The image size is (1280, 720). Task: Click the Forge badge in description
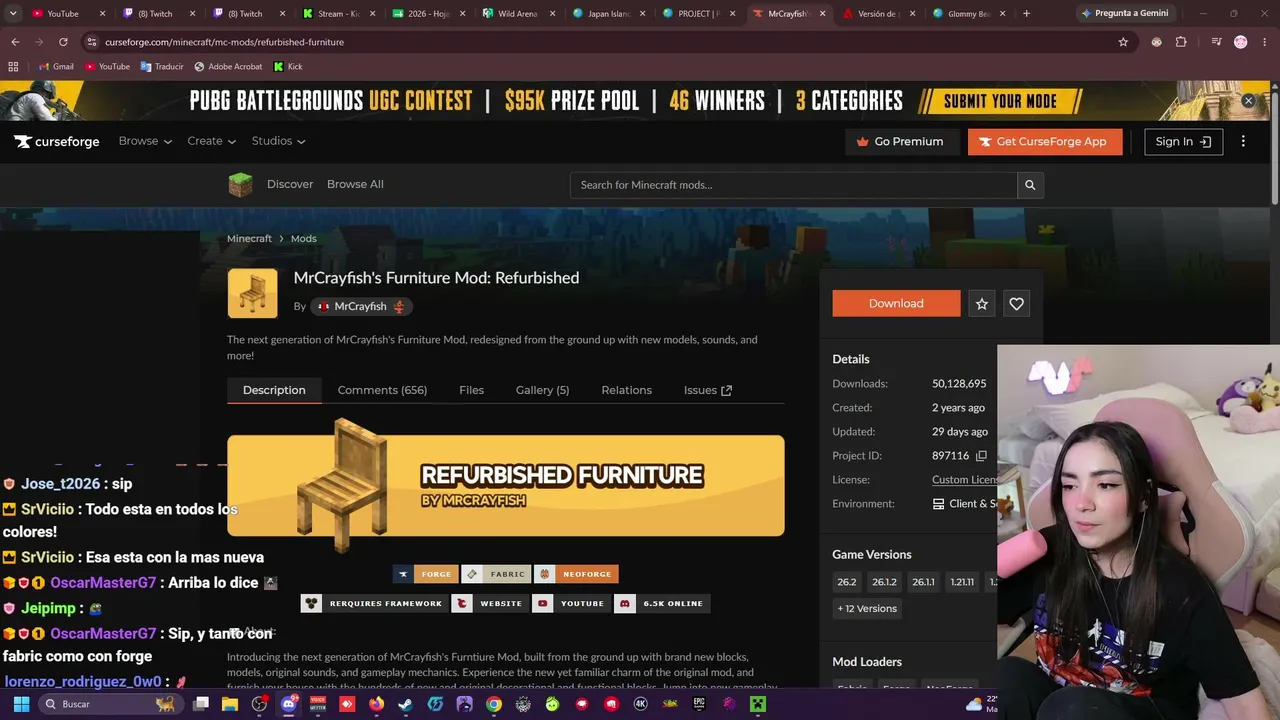tap(426, 574)
